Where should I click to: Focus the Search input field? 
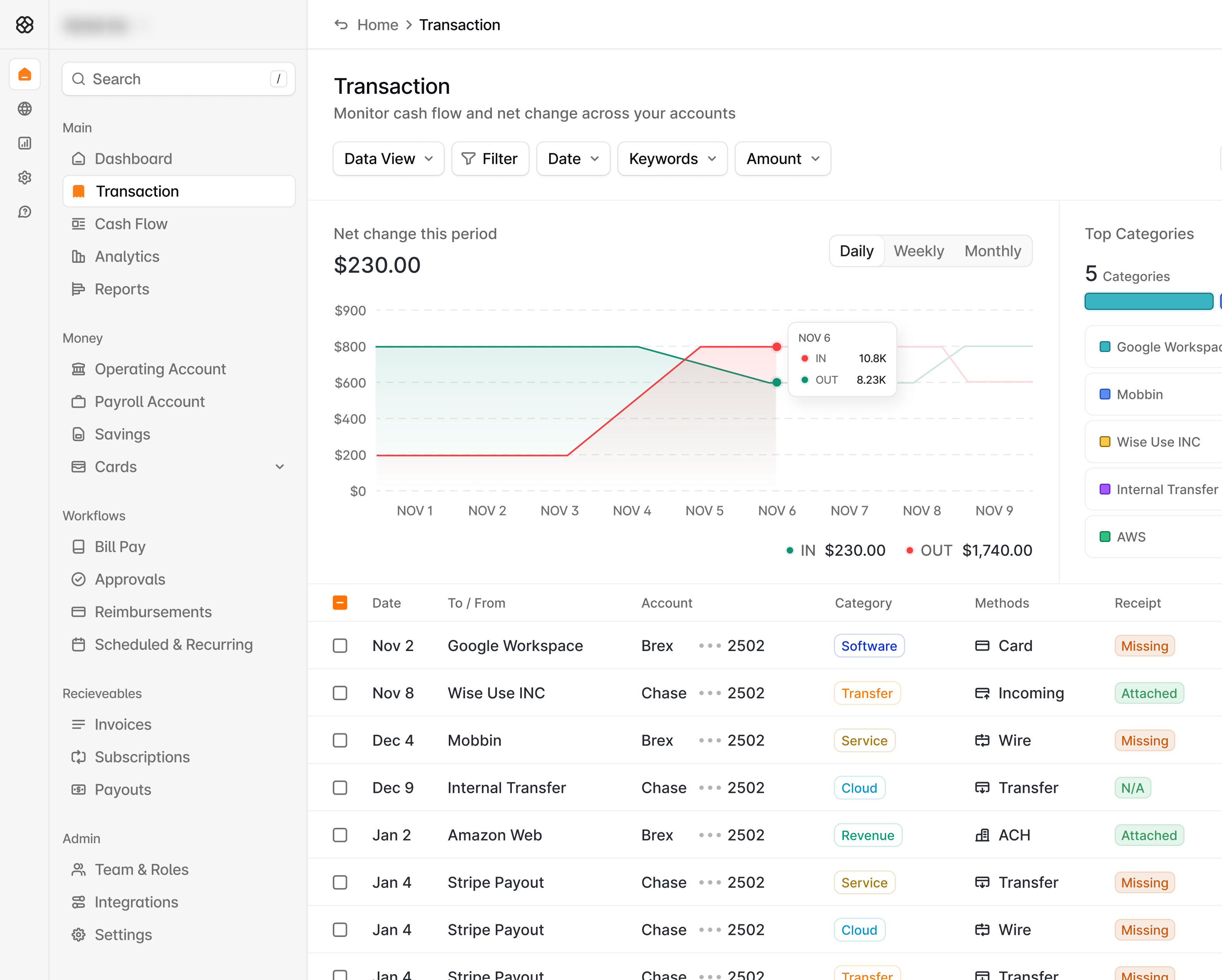tap(179, 79)
